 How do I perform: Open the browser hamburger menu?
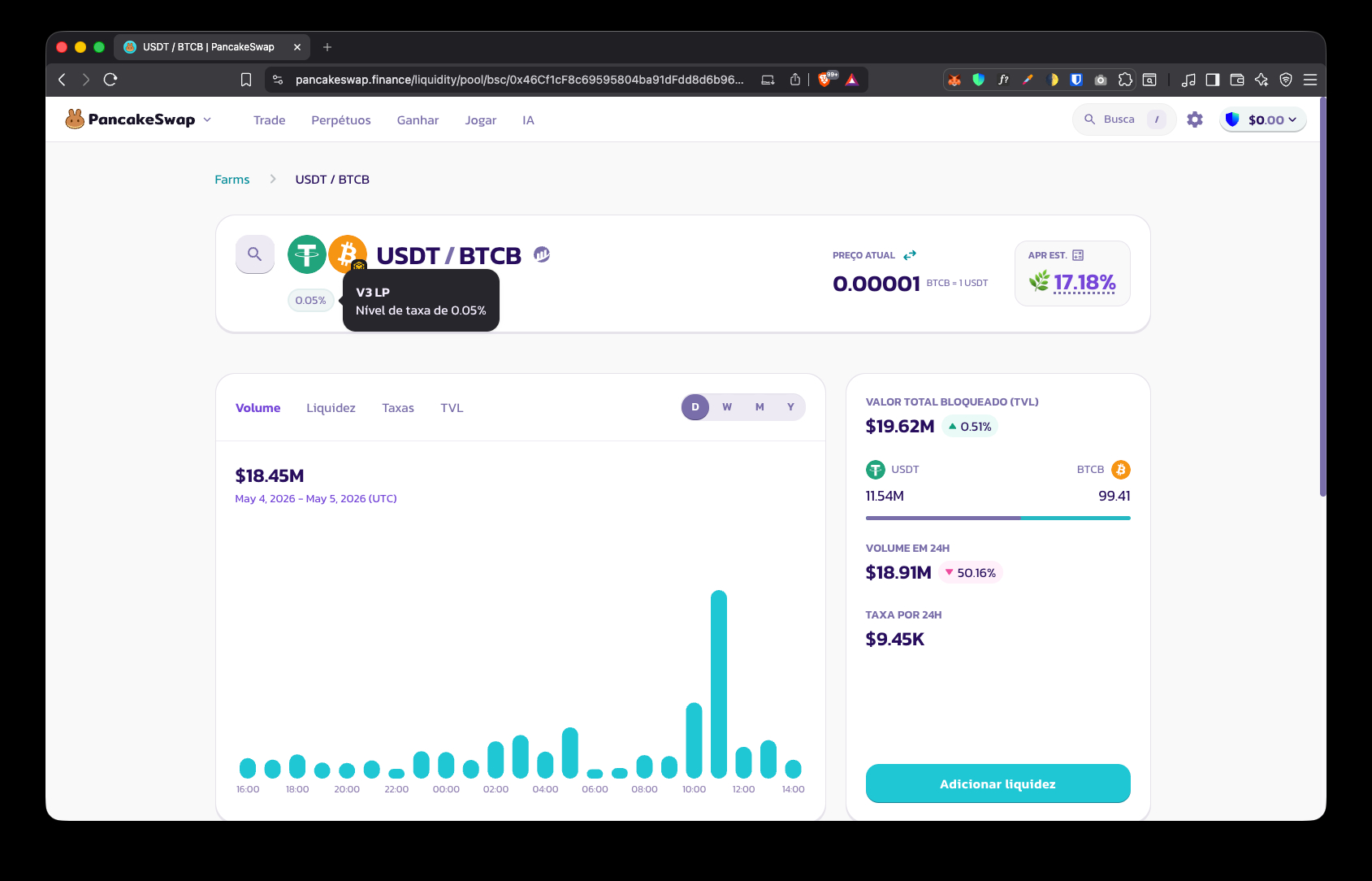point(1310,80)
